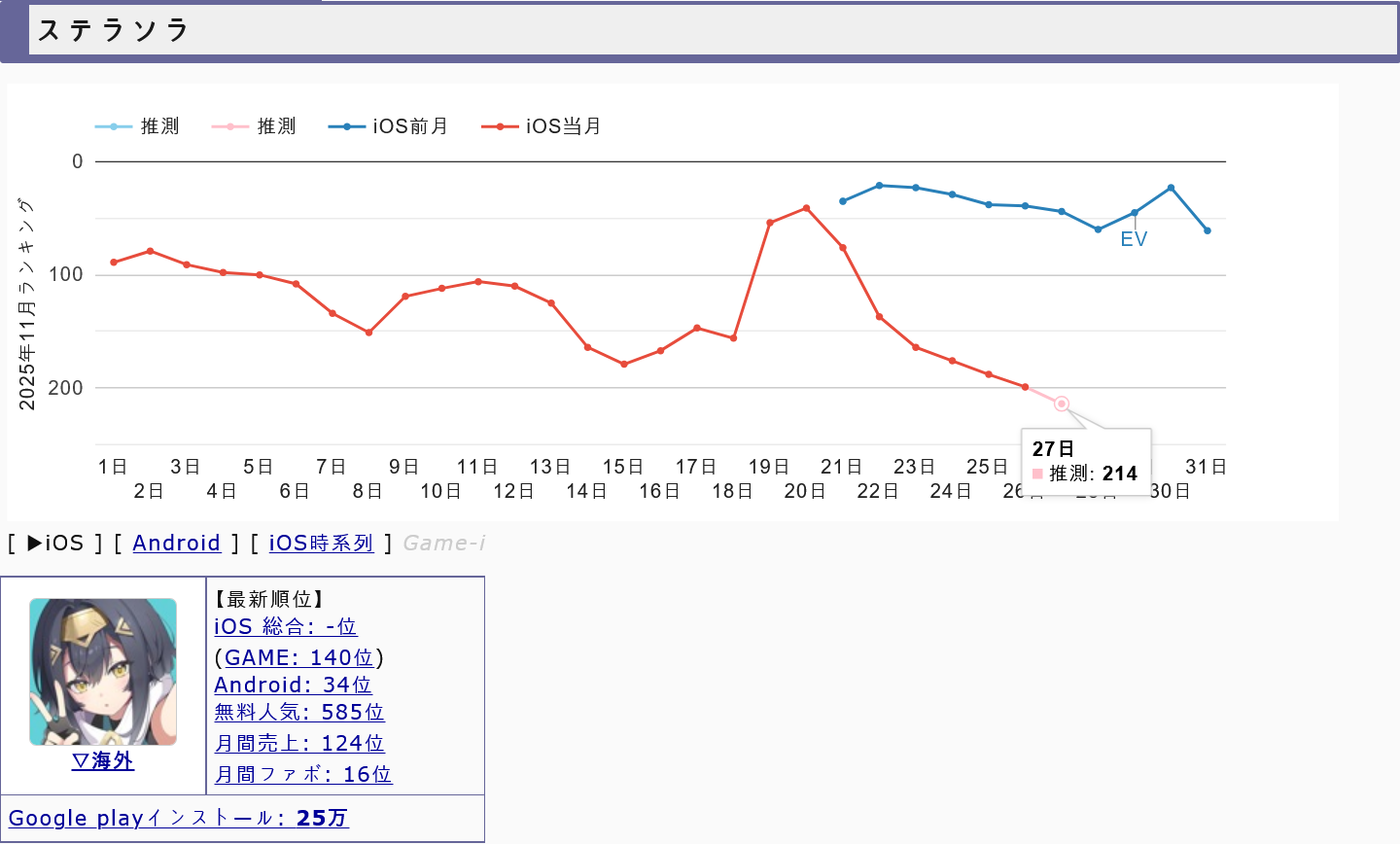This screenshot has width=1400, height=844.
Task: Switch to the Android chart tab
Action: pos(177,543)
